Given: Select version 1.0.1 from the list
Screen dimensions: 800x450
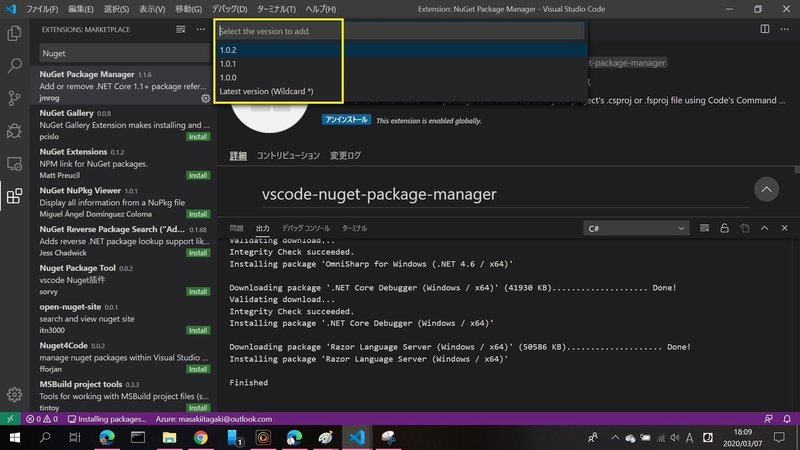Looking at the screenshot, I should [402, 64].
